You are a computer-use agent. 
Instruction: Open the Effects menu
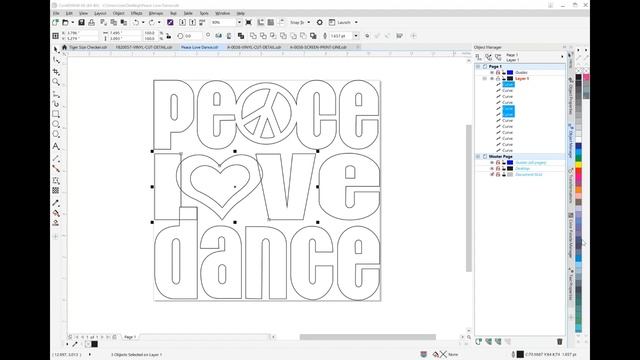tap(136, 13)
